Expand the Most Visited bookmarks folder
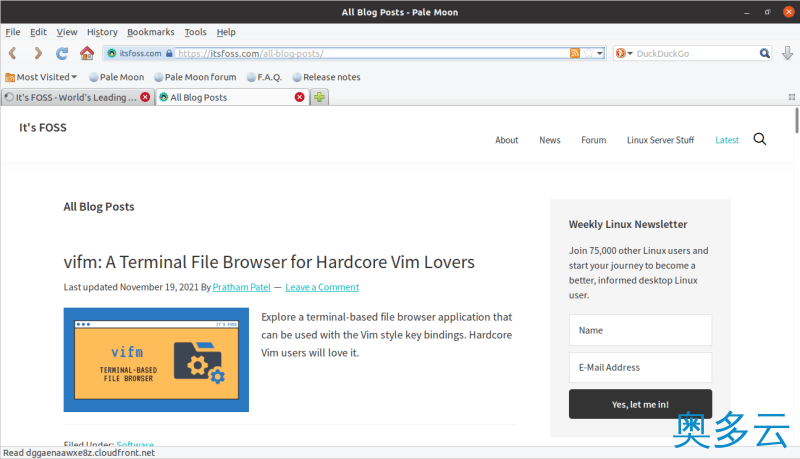800x459 pixels. [x=41, y=77]
